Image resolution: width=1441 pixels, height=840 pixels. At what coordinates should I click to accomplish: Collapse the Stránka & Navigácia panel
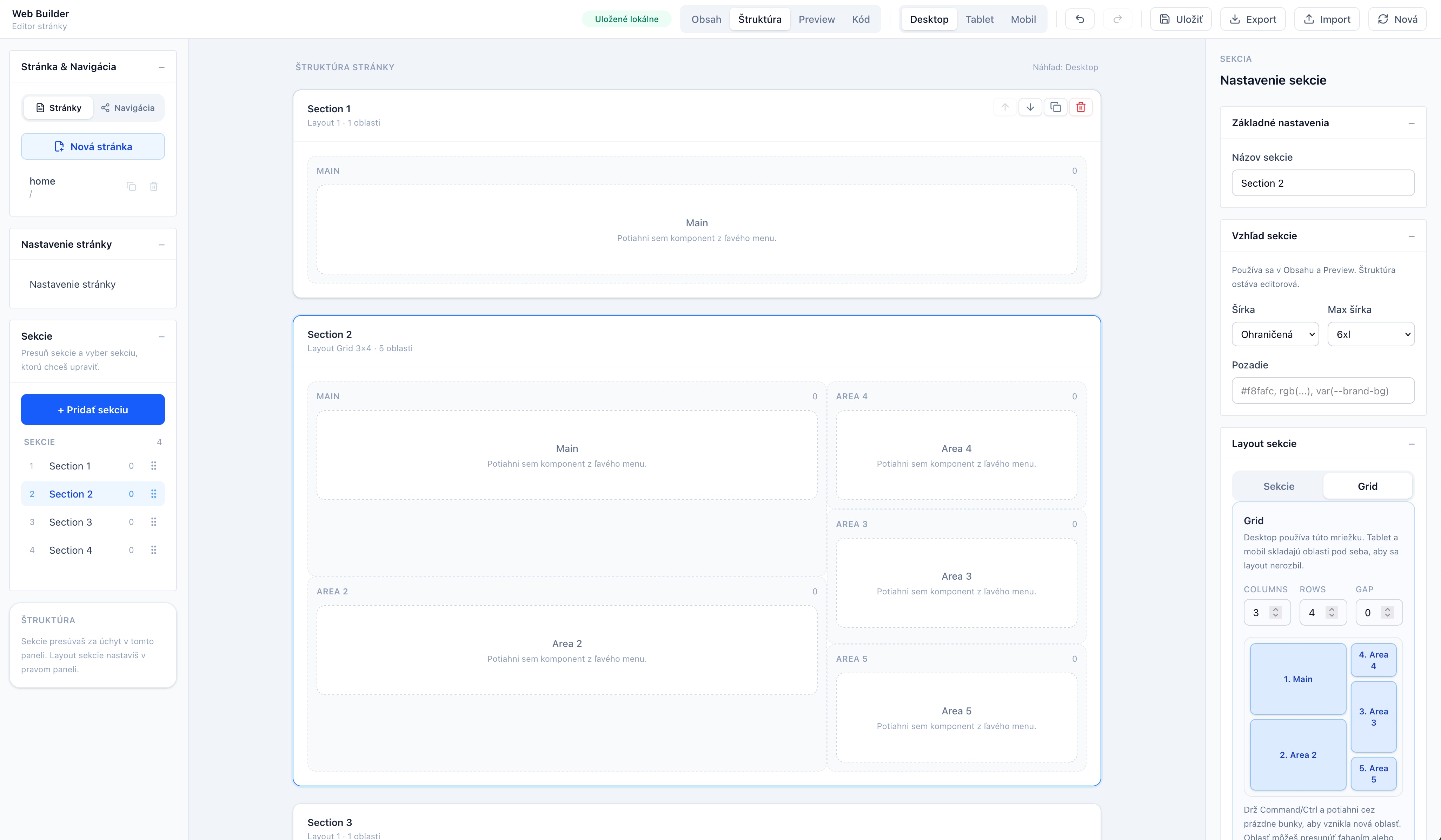click(x=161, y=67)
